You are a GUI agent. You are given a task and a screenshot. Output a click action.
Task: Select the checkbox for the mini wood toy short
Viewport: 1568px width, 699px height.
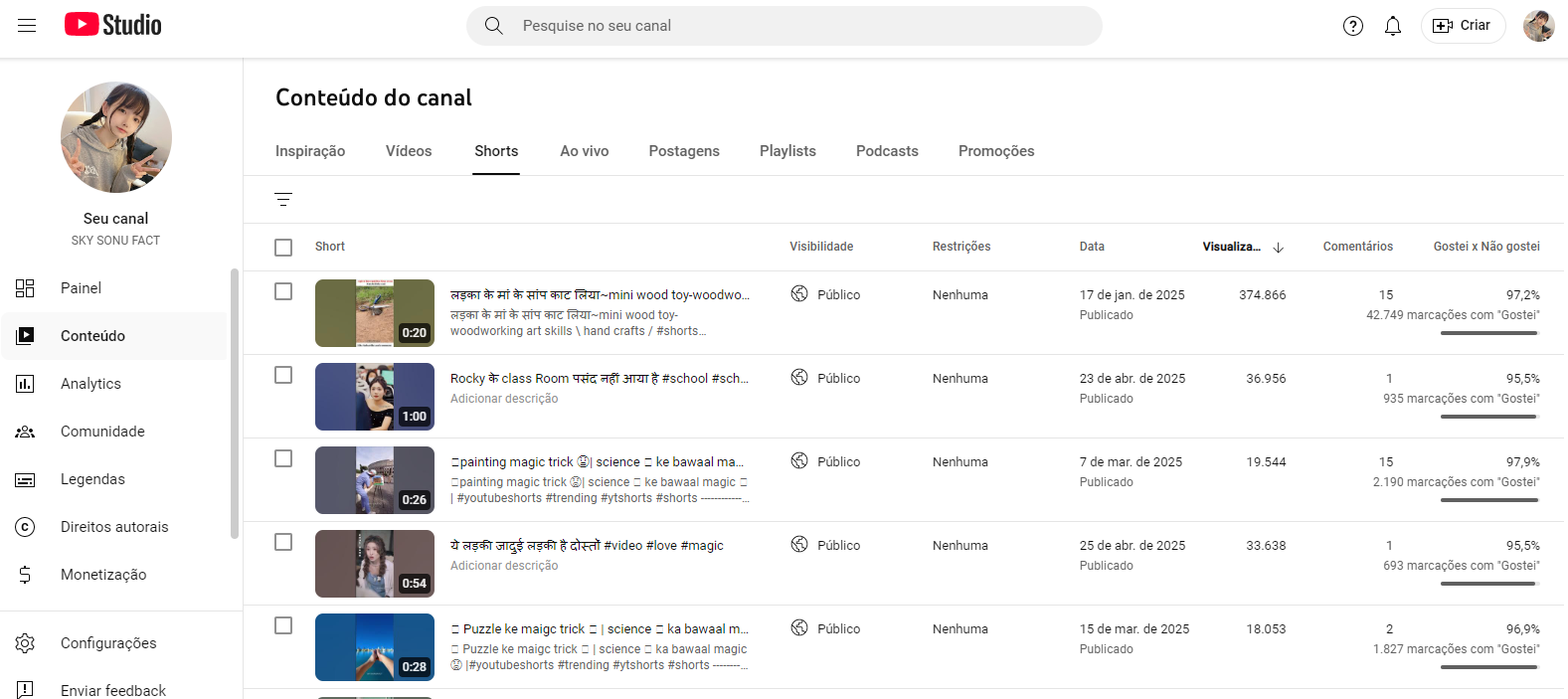[x=283, y=291]
